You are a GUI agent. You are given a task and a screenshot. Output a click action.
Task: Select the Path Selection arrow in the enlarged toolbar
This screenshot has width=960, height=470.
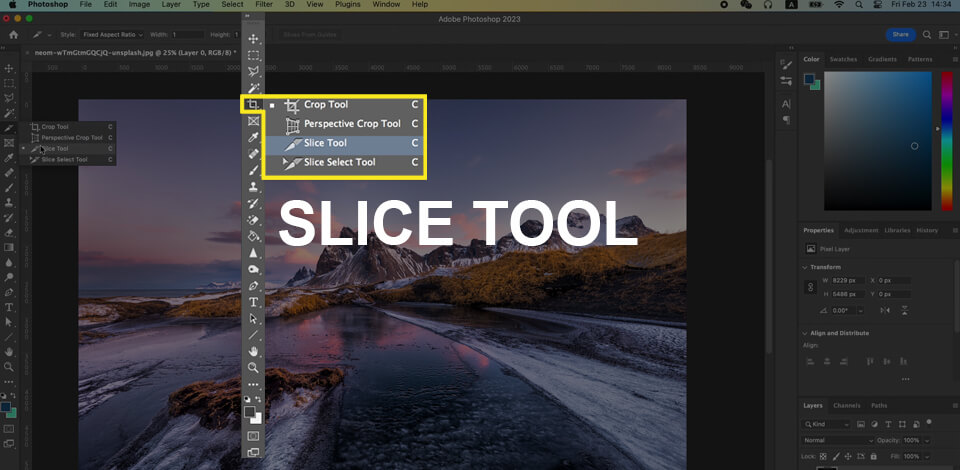pyautogui.click(x=253, y=318)
